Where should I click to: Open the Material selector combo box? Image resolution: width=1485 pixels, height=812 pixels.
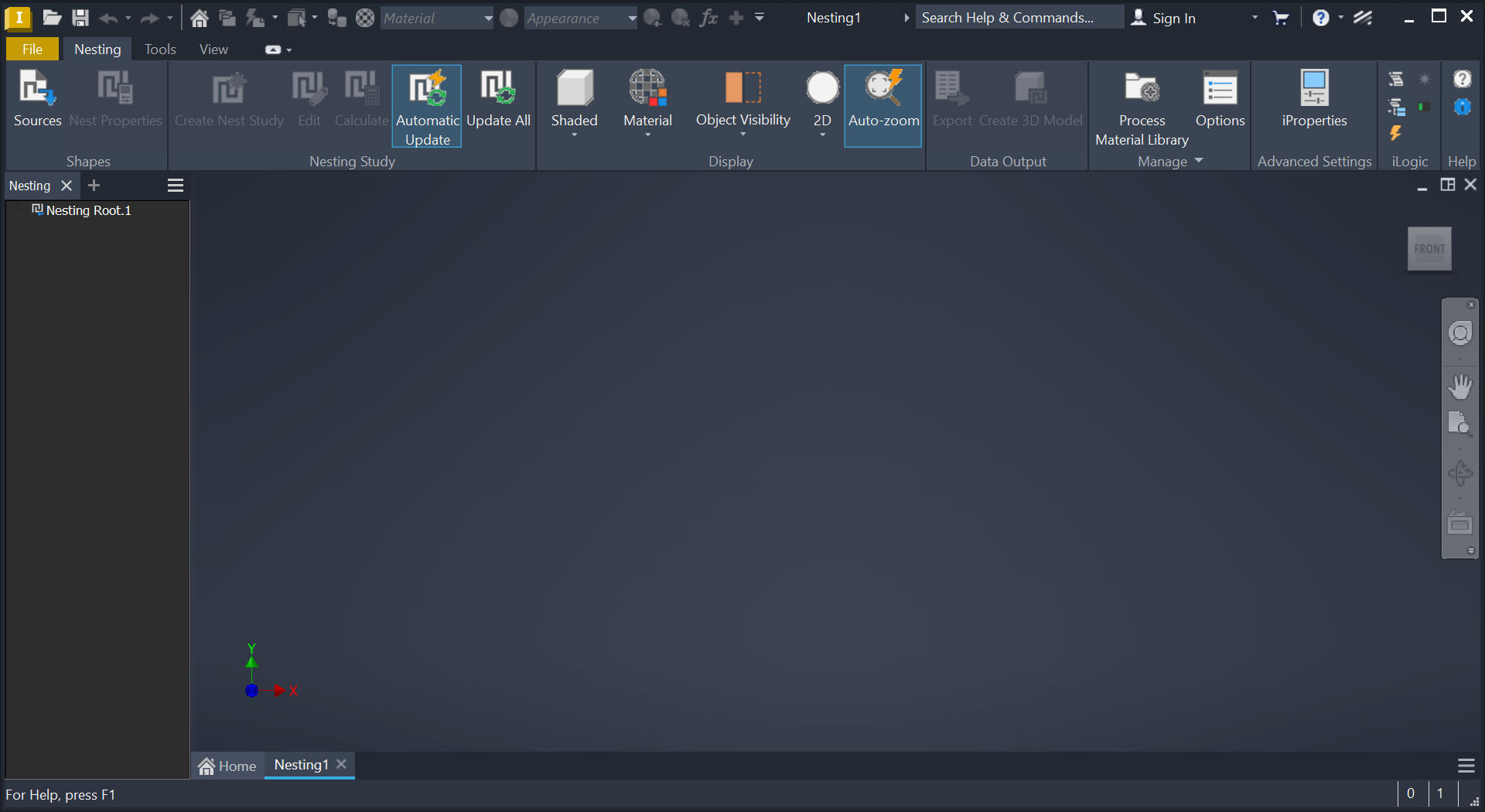click(437, 18)
